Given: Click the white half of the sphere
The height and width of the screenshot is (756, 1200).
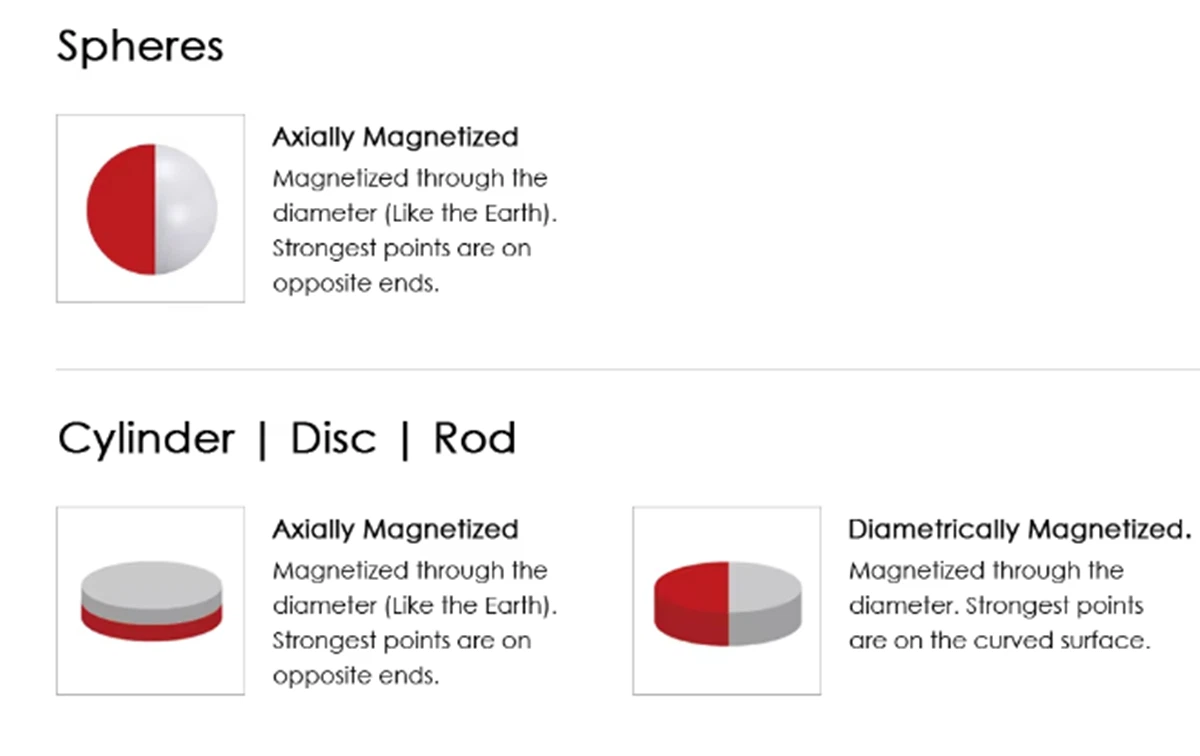Looking at the screenshot, I should pos(186,208).
